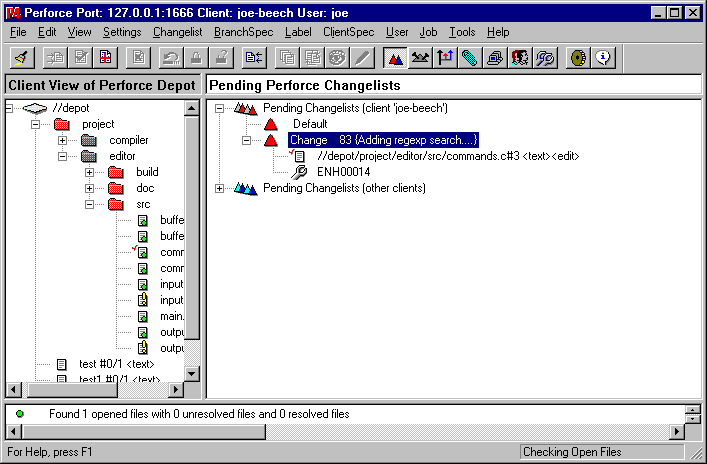Click the Pending Changelists triangles toolbar icon
Image resolution: width=707 pixels, height=464 pixels.
tap(395, 58)
